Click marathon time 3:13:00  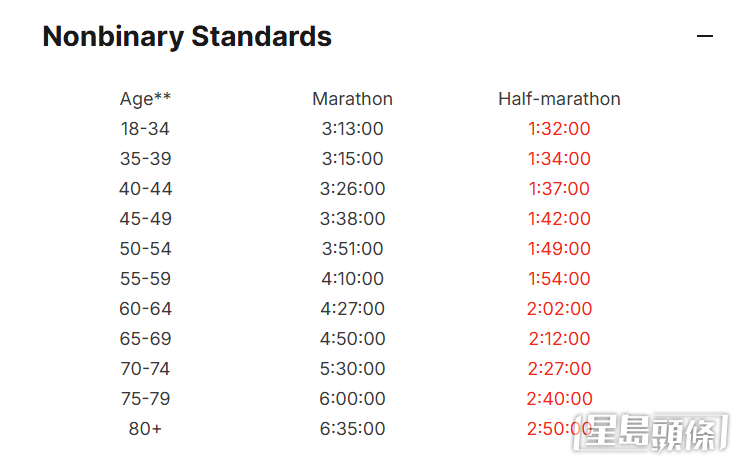click(x=352, y=129)
